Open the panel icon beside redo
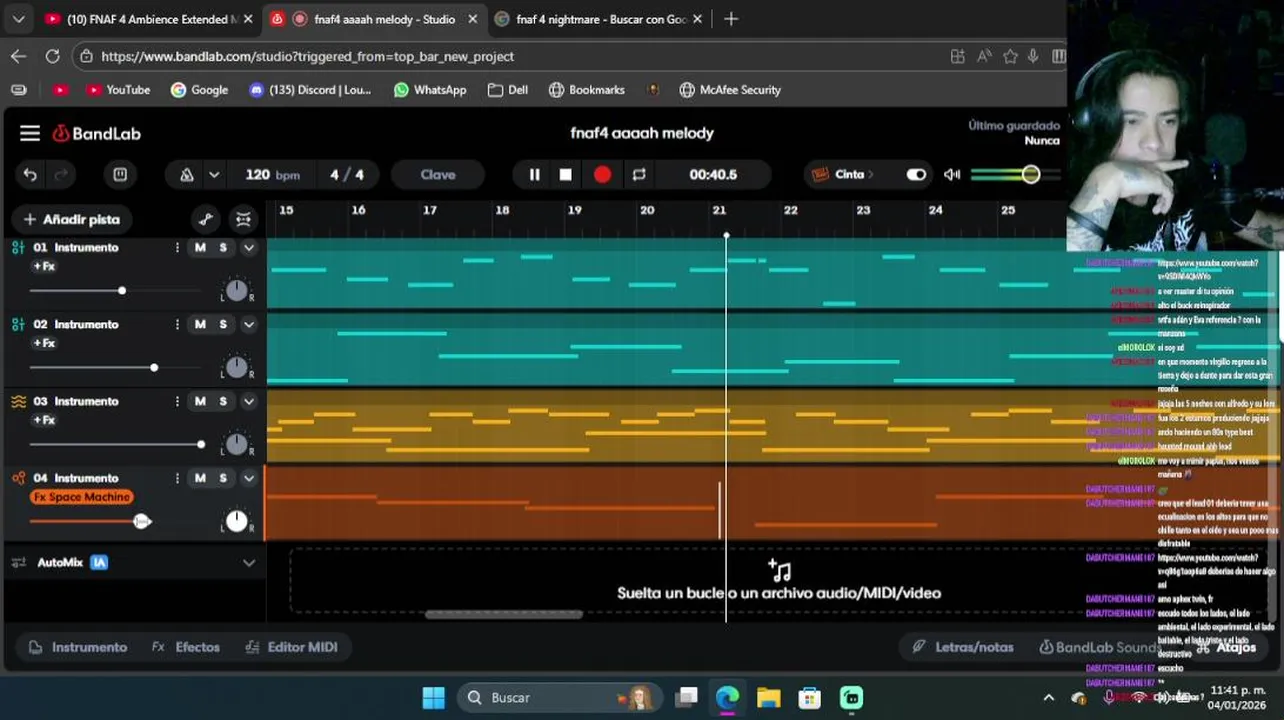The width and height of the screenshot is (1284, 720). 120,175
